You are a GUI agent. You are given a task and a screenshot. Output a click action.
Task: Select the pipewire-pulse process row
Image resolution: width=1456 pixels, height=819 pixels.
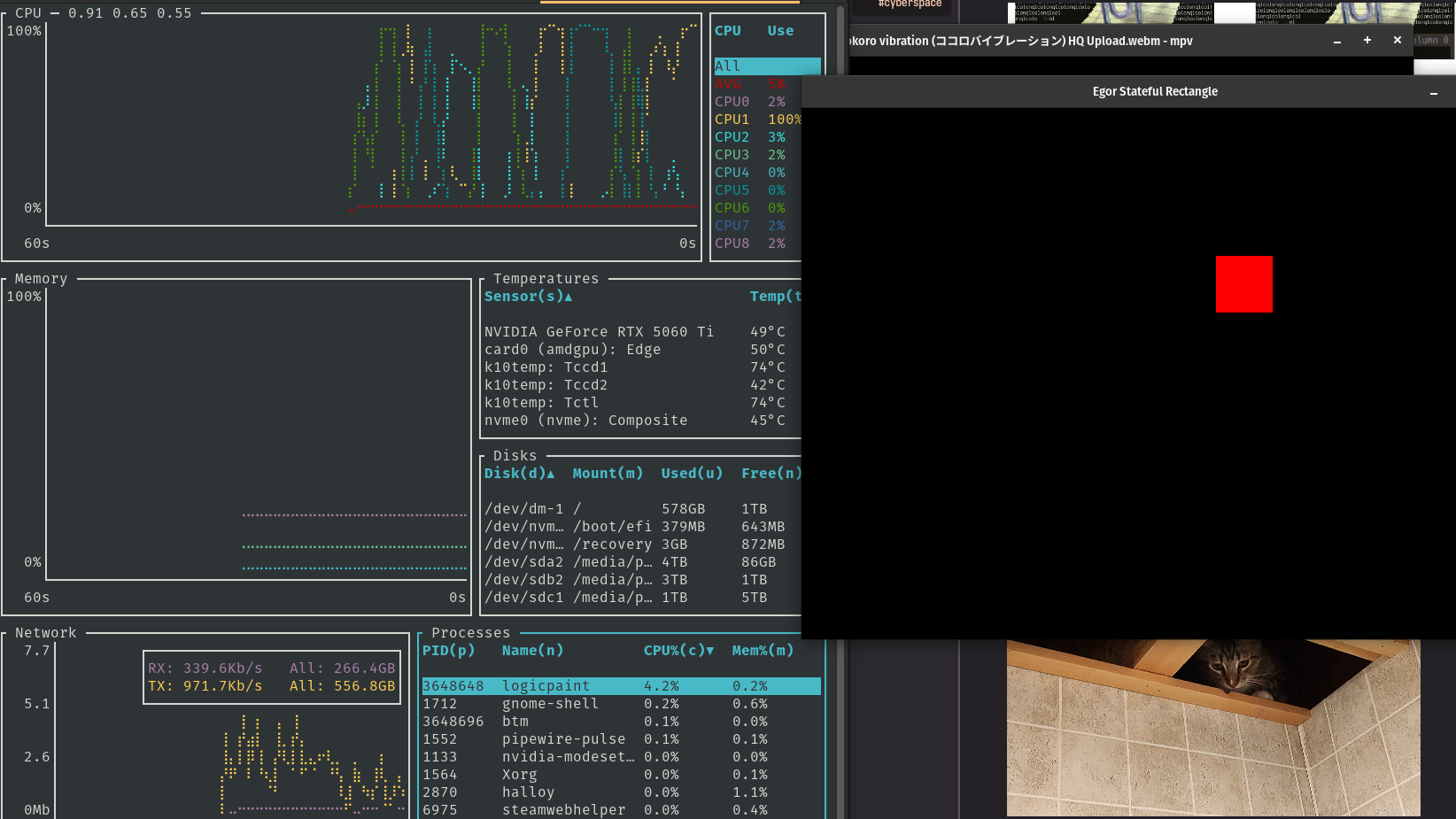pos(563,739)
